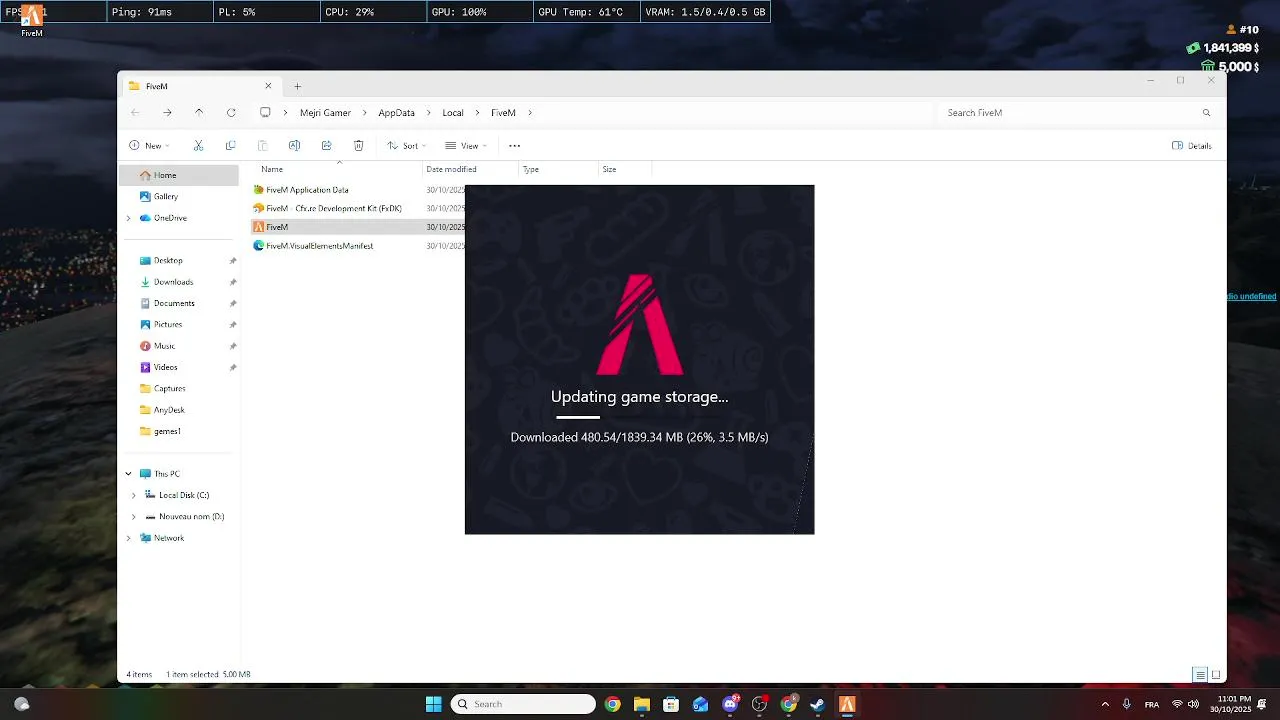Open the FiveM desktop shortcut icon
Viewport: 1280px width, 720px height.
(x=32, y=19)
